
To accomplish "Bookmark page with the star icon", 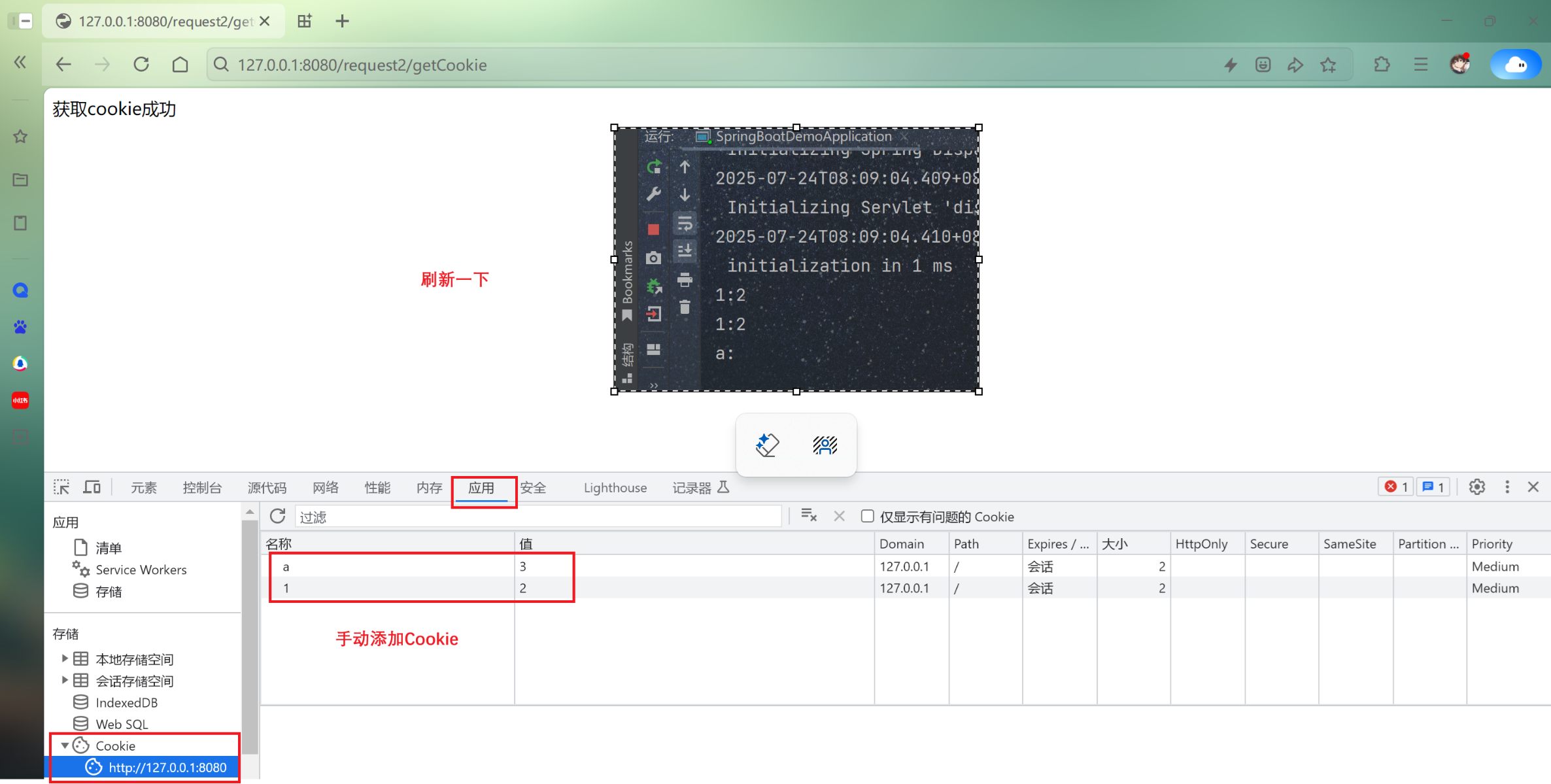I will (1328, 65).
